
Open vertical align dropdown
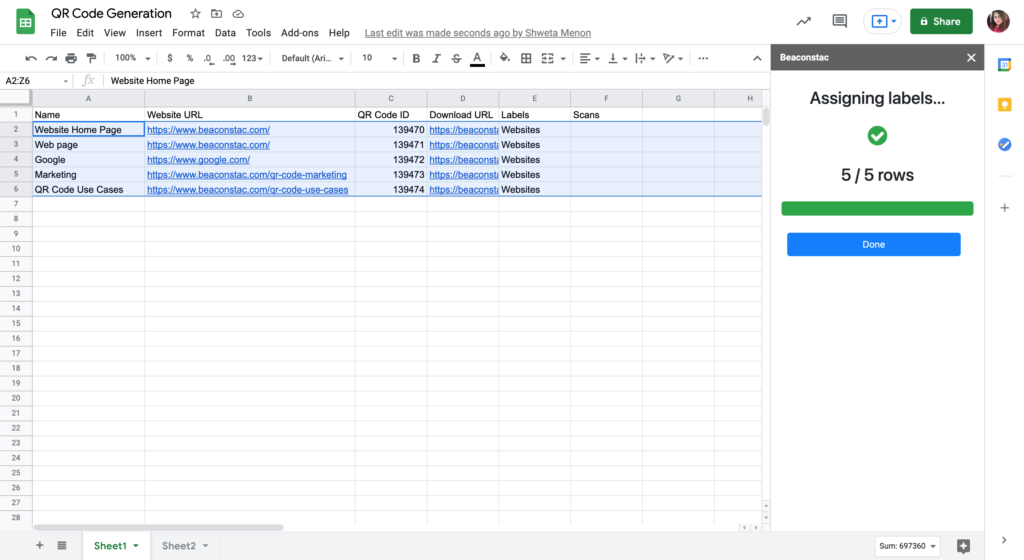[x=617, y=58]
